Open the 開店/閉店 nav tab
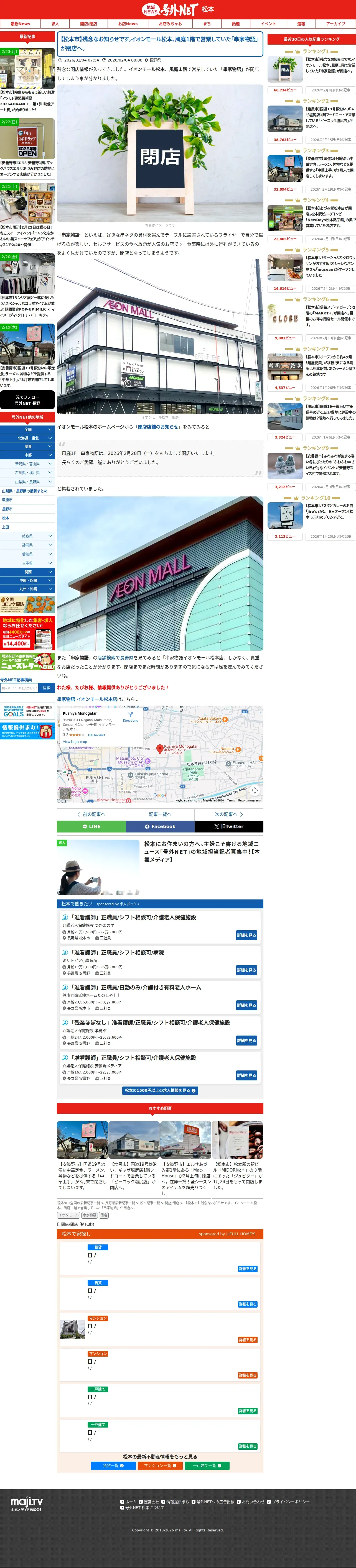 coord(88,24)
